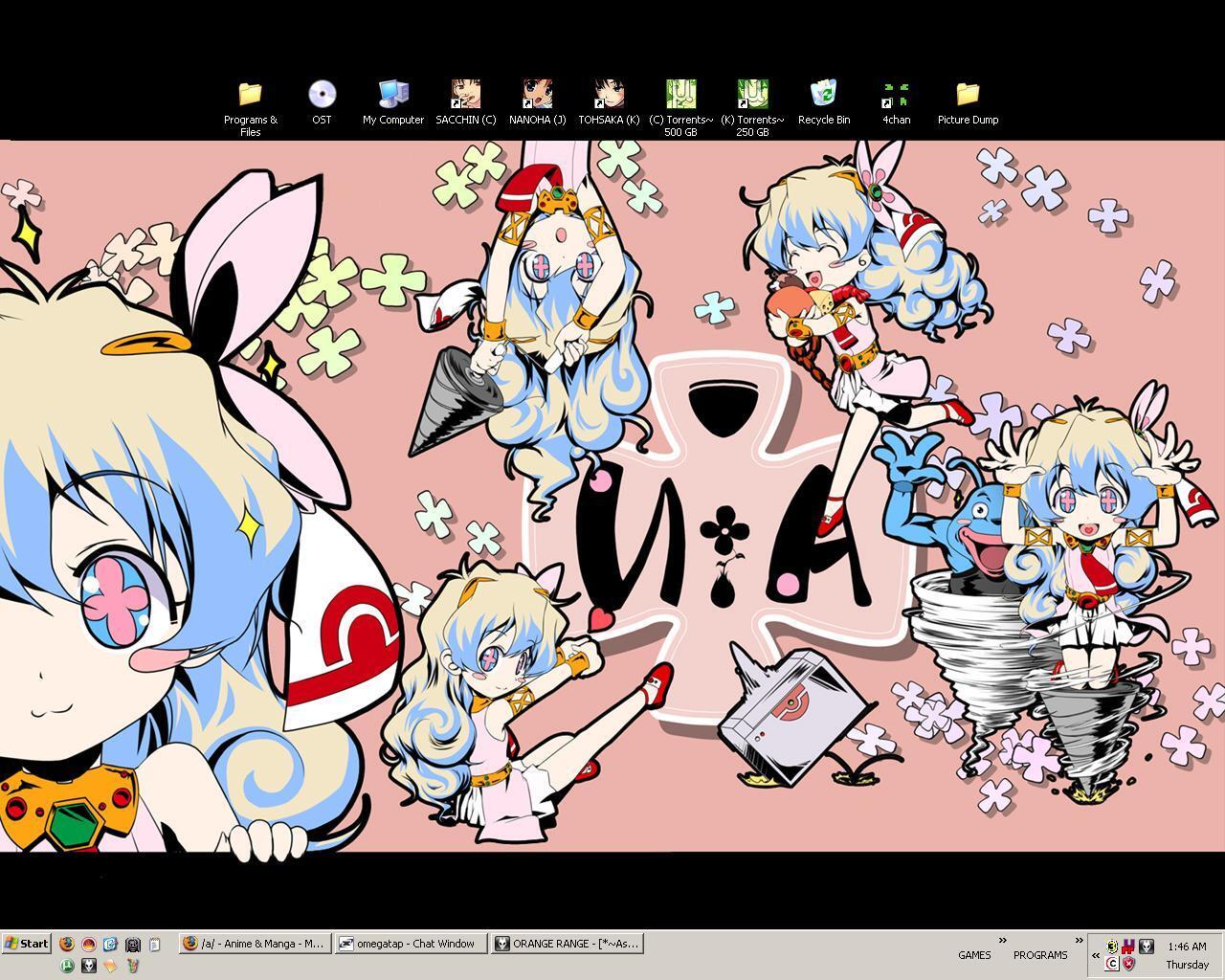Image resolution: width=1225 pixels, height=980 pixels.
Task: Open My Computer desktop icon
Action: coord(393,94)
